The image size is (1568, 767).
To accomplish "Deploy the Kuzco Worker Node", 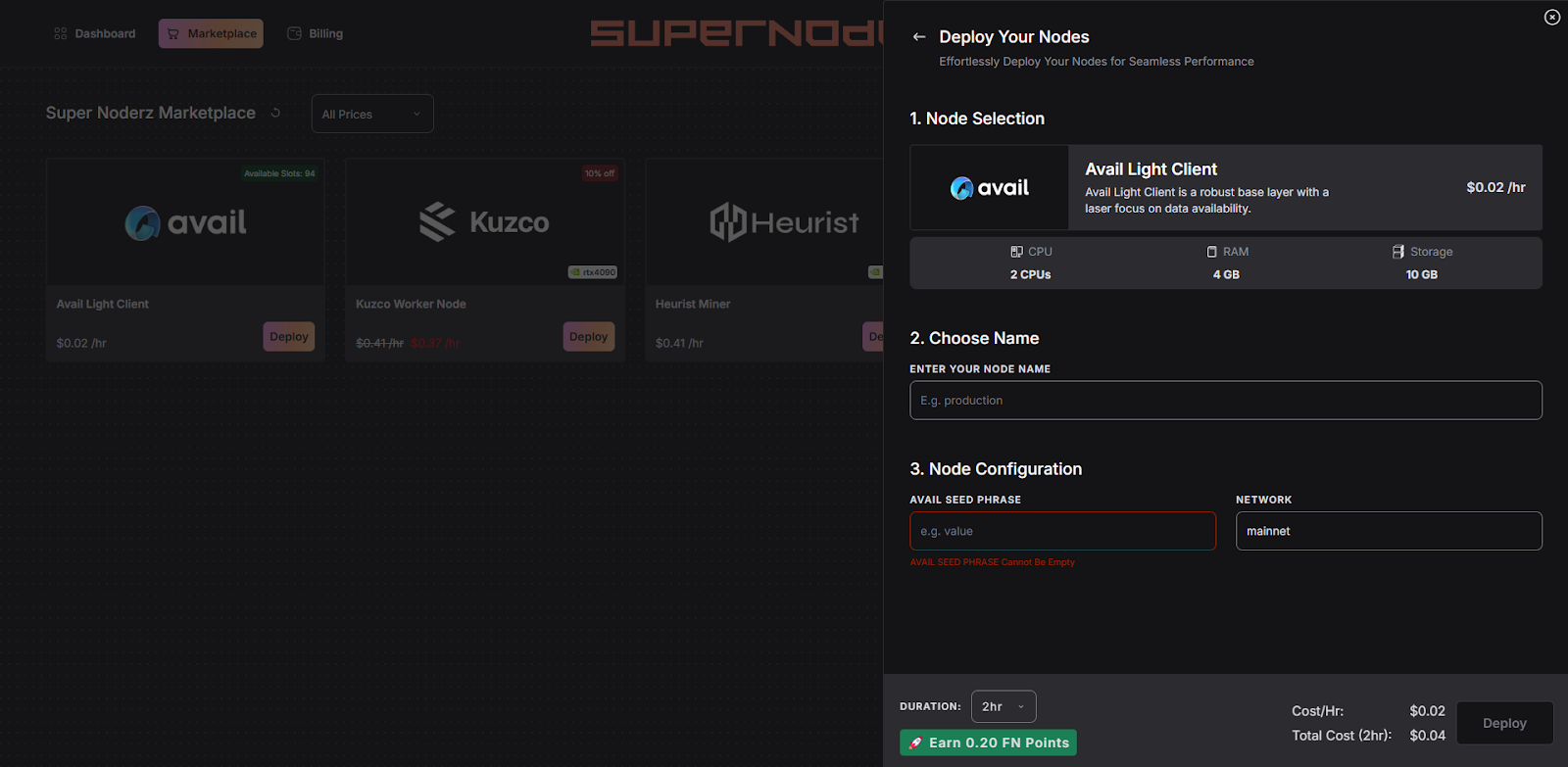I will pos(589,336).
